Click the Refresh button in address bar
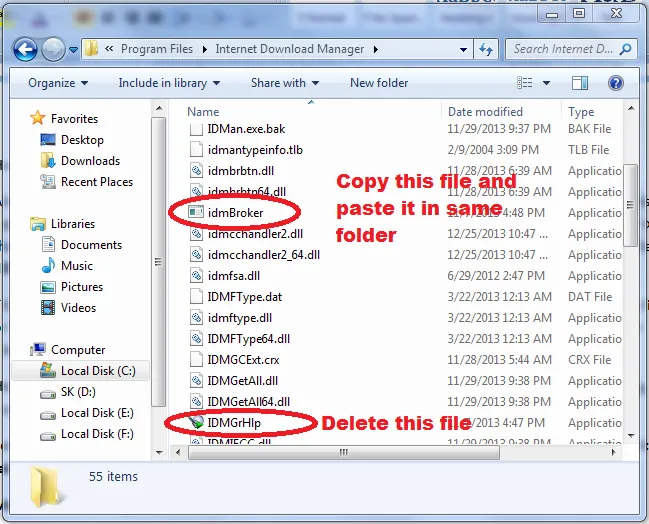The height and width of the screenshot is (524, 649). 486,49
